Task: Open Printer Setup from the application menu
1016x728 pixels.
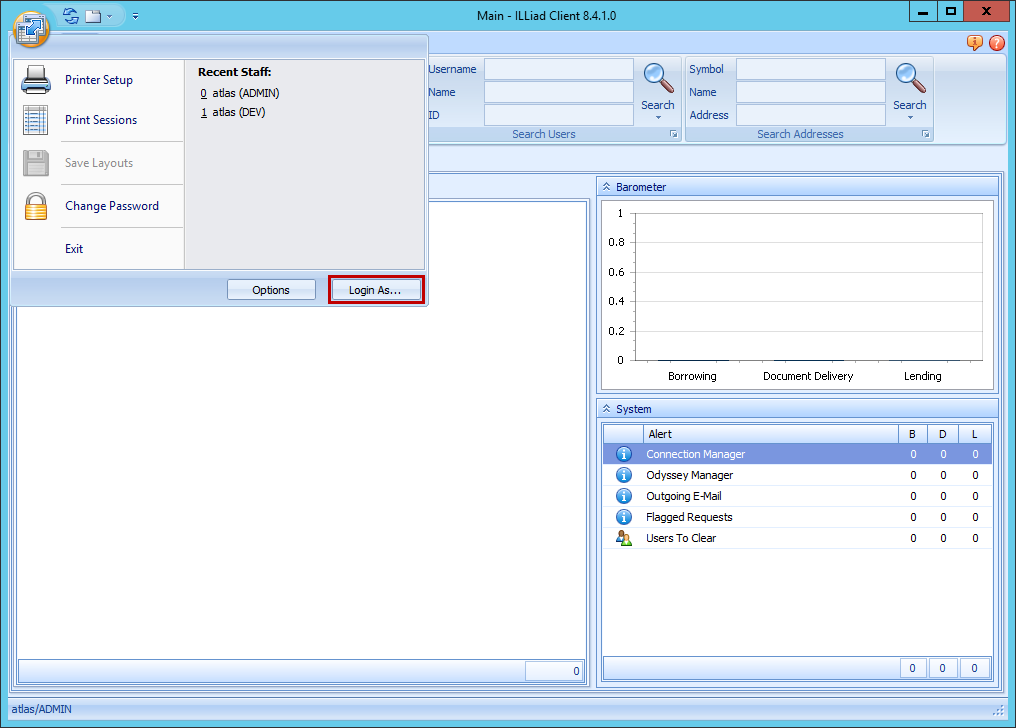Action: pyautogui.click(x=98, y=80)
